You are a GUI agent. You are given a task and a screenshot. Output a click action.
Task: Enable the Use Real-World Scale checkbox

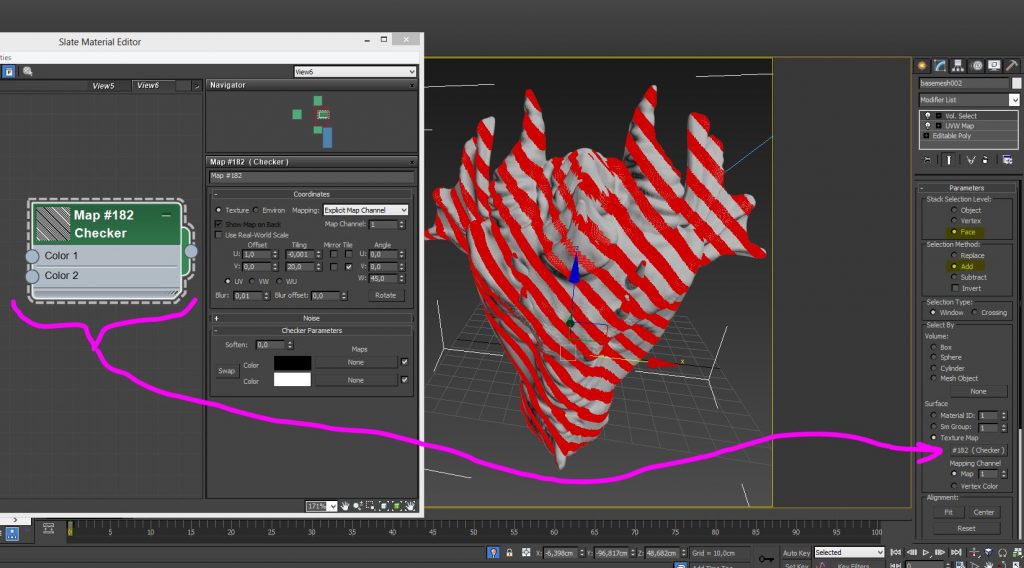pyautogui.click(x=219, y=235)
